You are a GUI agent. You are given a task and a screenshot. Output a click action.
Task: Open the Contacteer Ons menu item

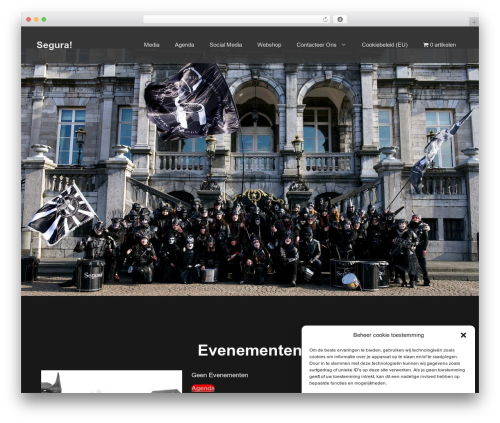[316, 45]
